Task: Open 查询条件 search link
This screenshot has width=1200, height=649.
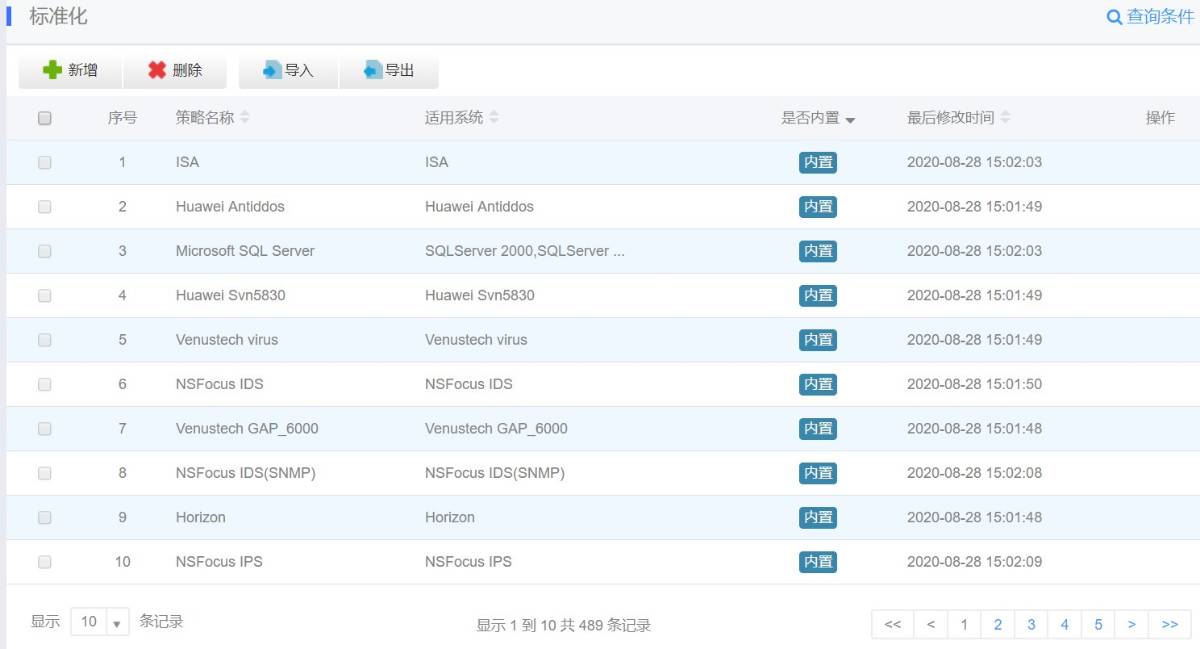Action: click(1150, 17)
